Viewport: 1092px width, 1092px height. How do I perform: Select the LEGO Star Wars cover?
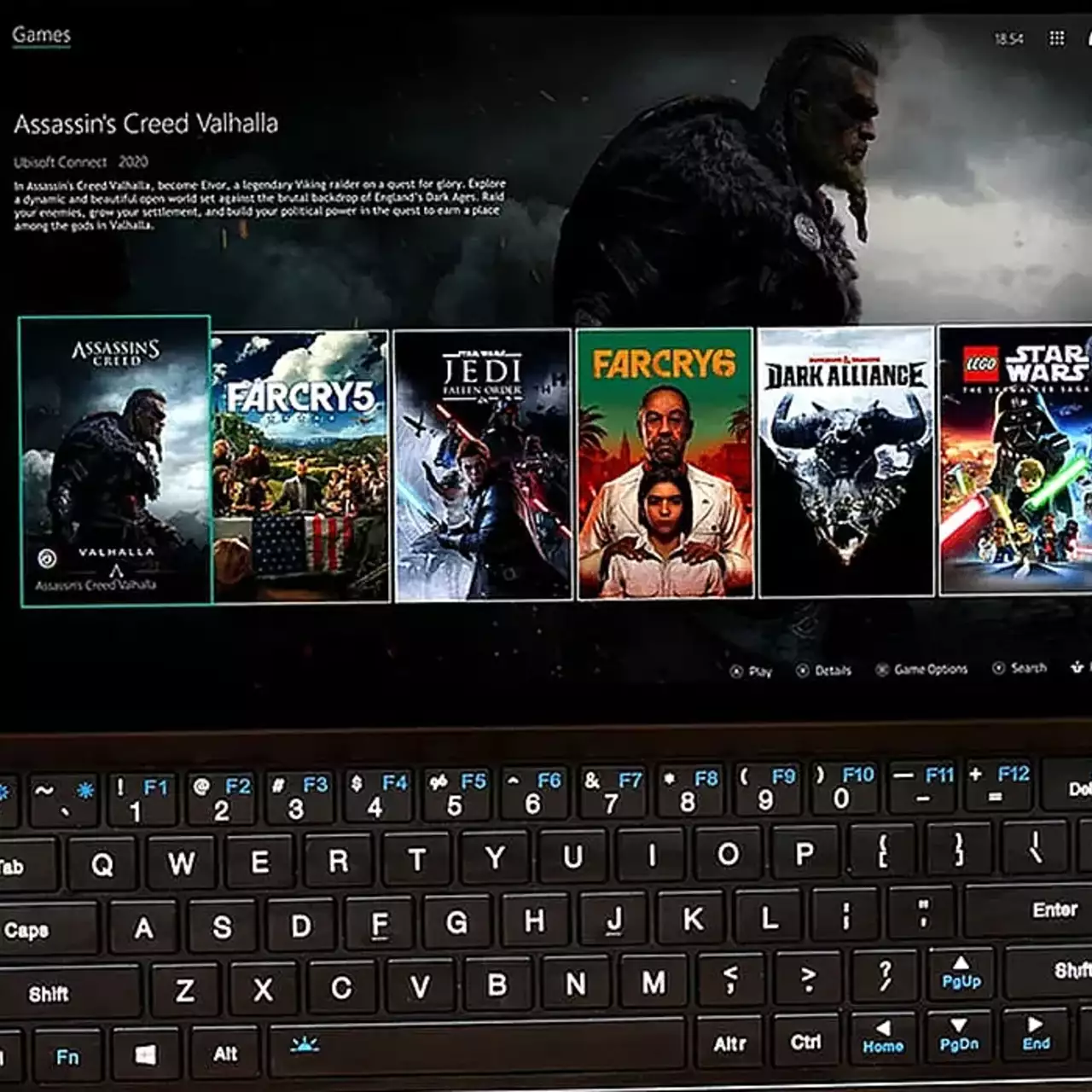tap(1015, 459)
